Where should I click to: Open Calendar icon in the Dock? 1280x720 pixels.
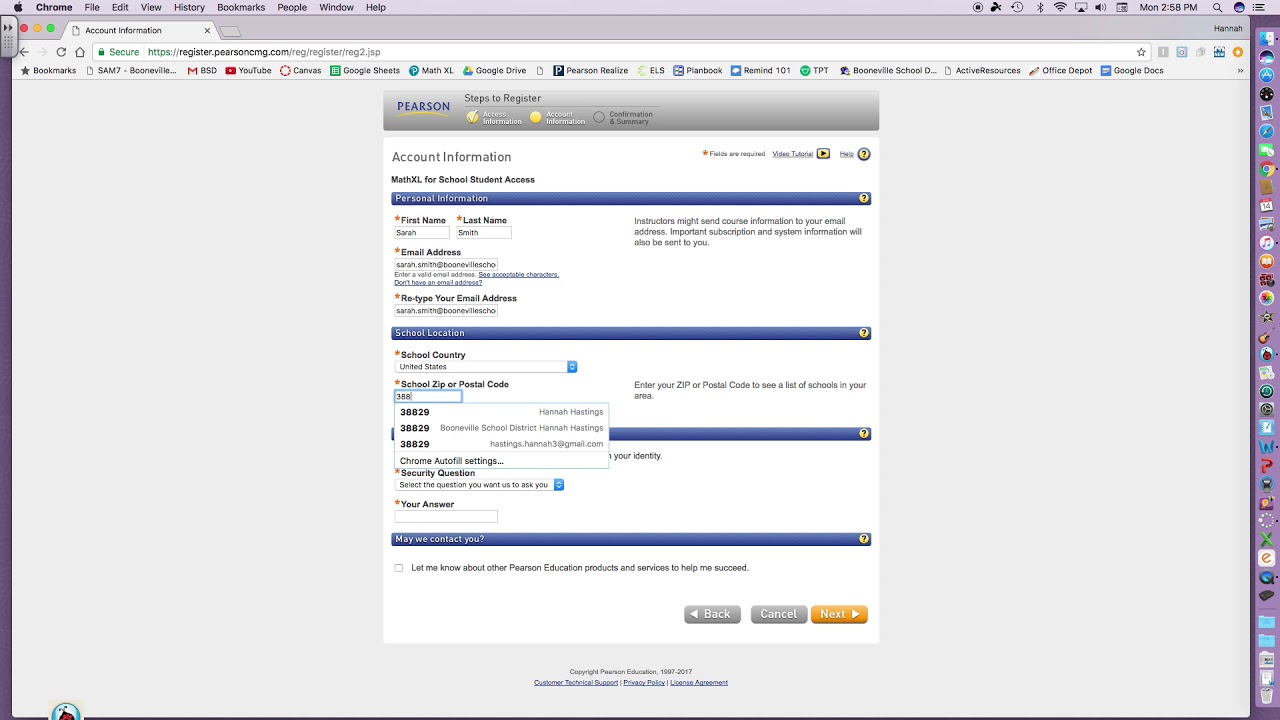point(1267,206)
